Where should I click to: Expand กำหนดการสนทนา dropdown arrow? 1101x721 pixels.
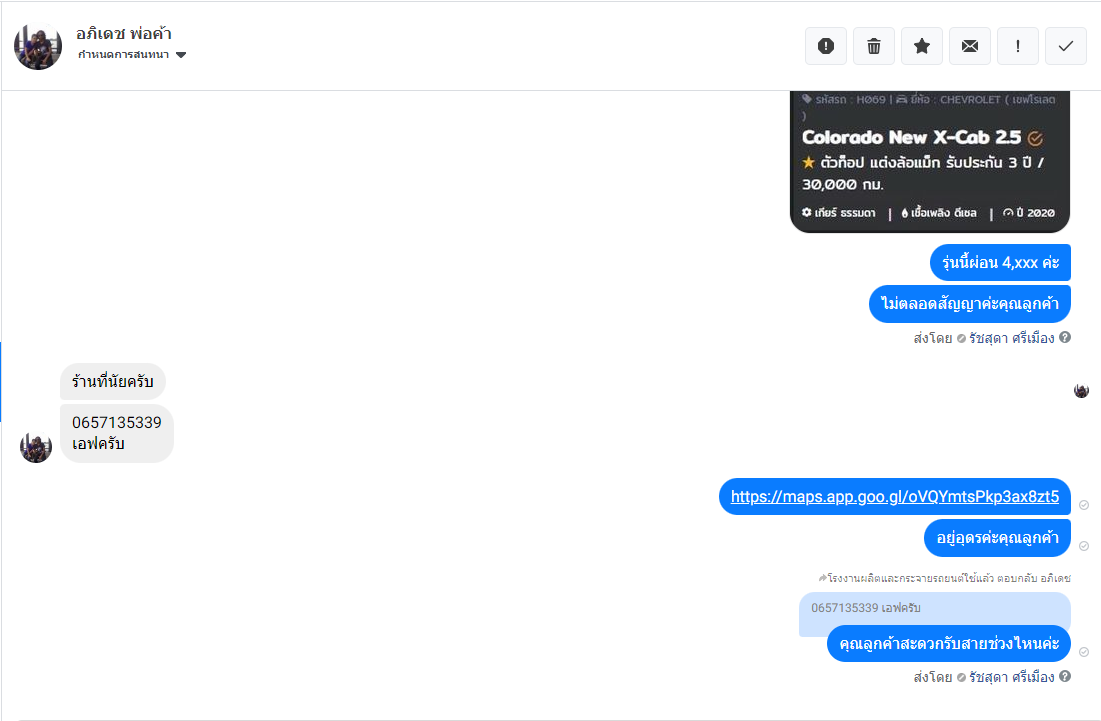181,55
